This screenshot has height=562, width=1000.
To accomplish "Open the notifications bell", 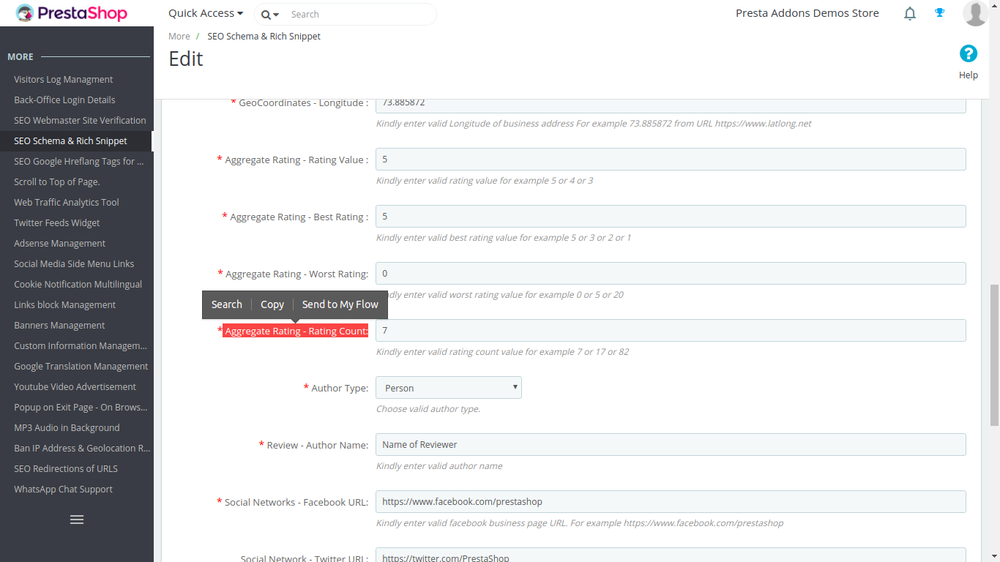I will [x=909, y=13].
